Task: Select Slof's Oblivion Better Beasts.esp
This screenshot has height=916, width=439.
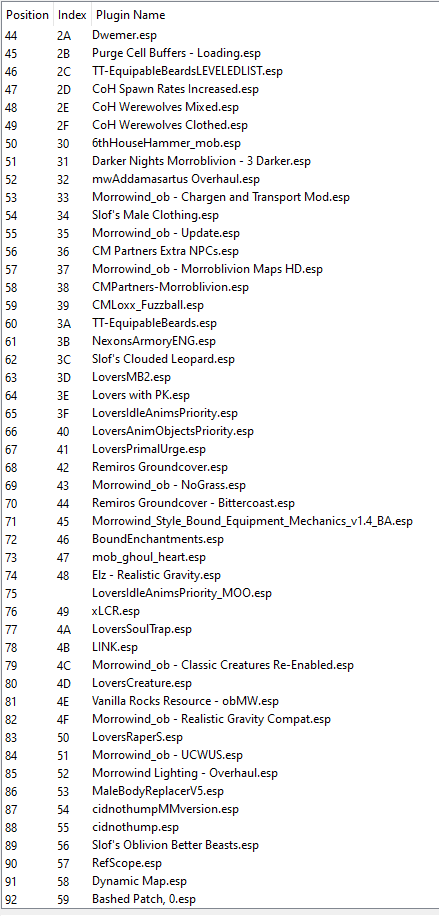Action: coord(175,845)
